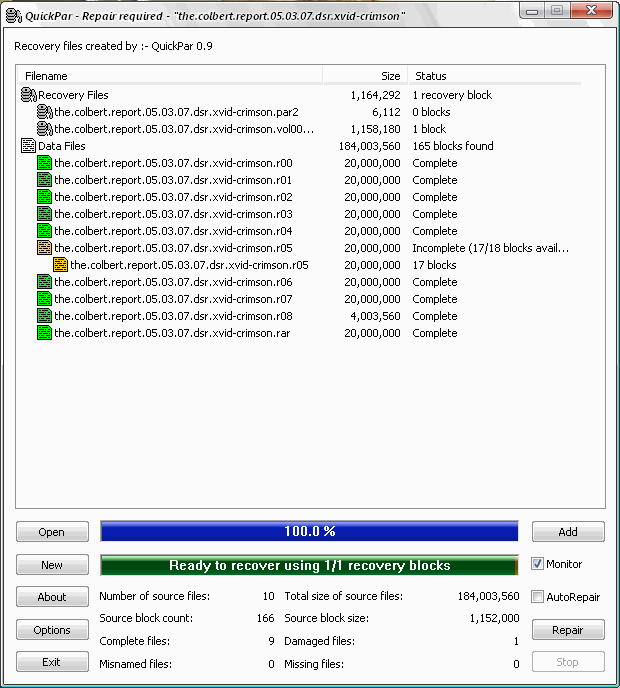The width and height of the screenshot is (620, 688).
Task: Click the green icon of the .r06 file
Action: click(x=44, y=282)
